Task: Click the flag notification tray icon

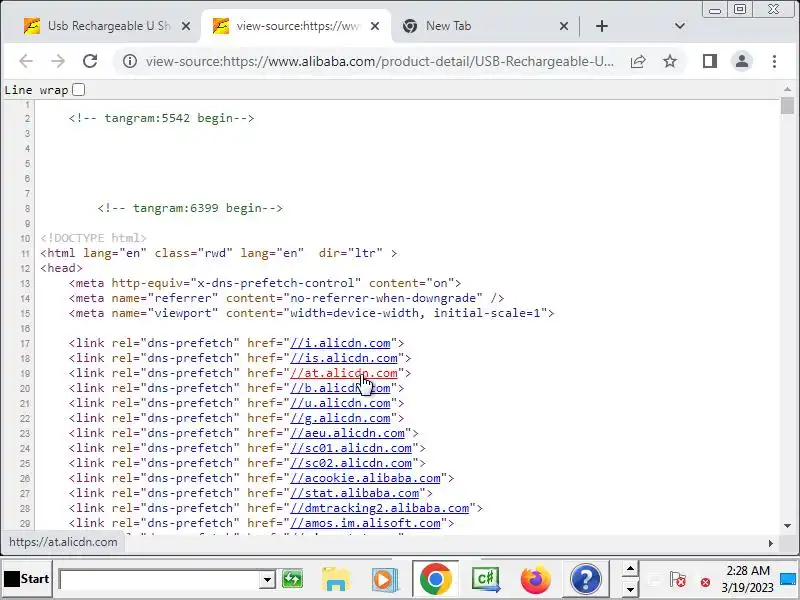Action: [x=679, y=580]
